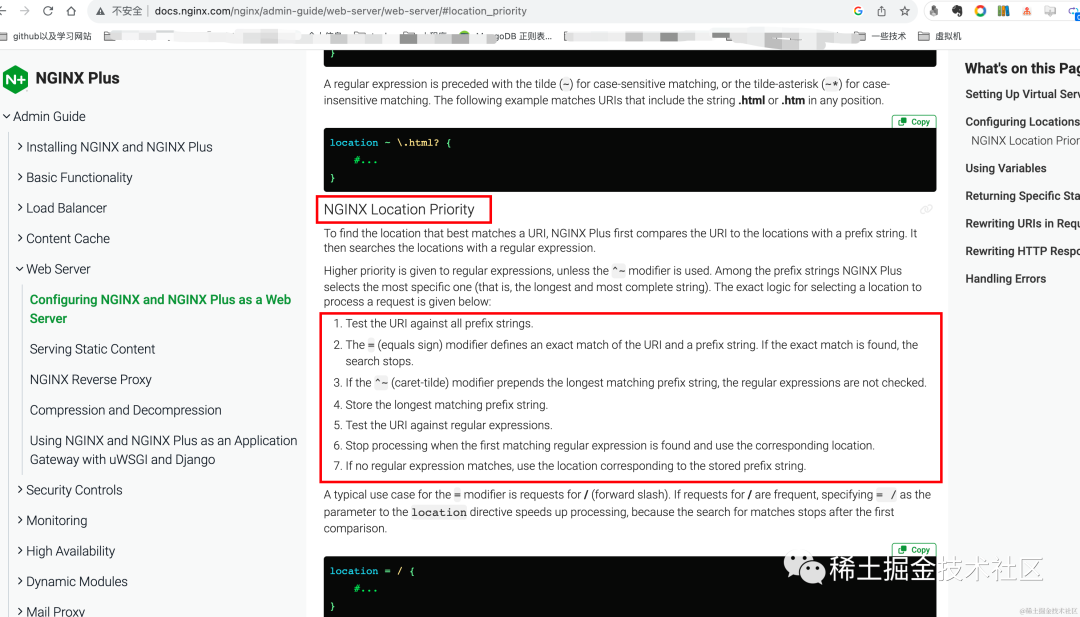1080x617 pixels.
Task: Click the not-secure warning icon in address bar
Action: coord(101,11)
